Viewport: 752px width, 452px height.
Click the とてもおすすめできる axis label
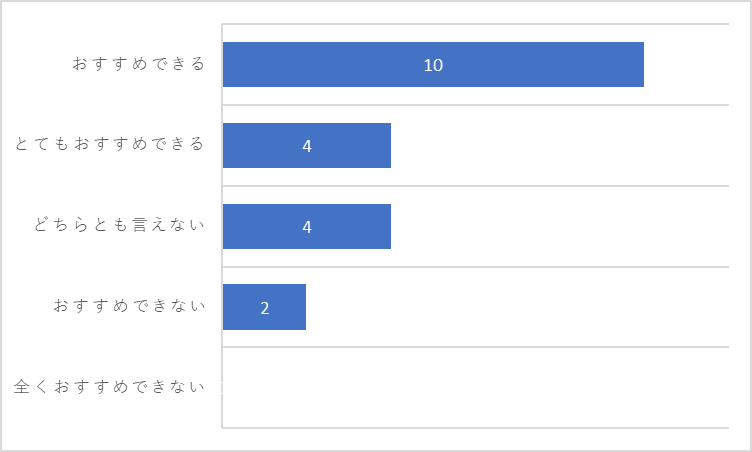pos(109,144)
